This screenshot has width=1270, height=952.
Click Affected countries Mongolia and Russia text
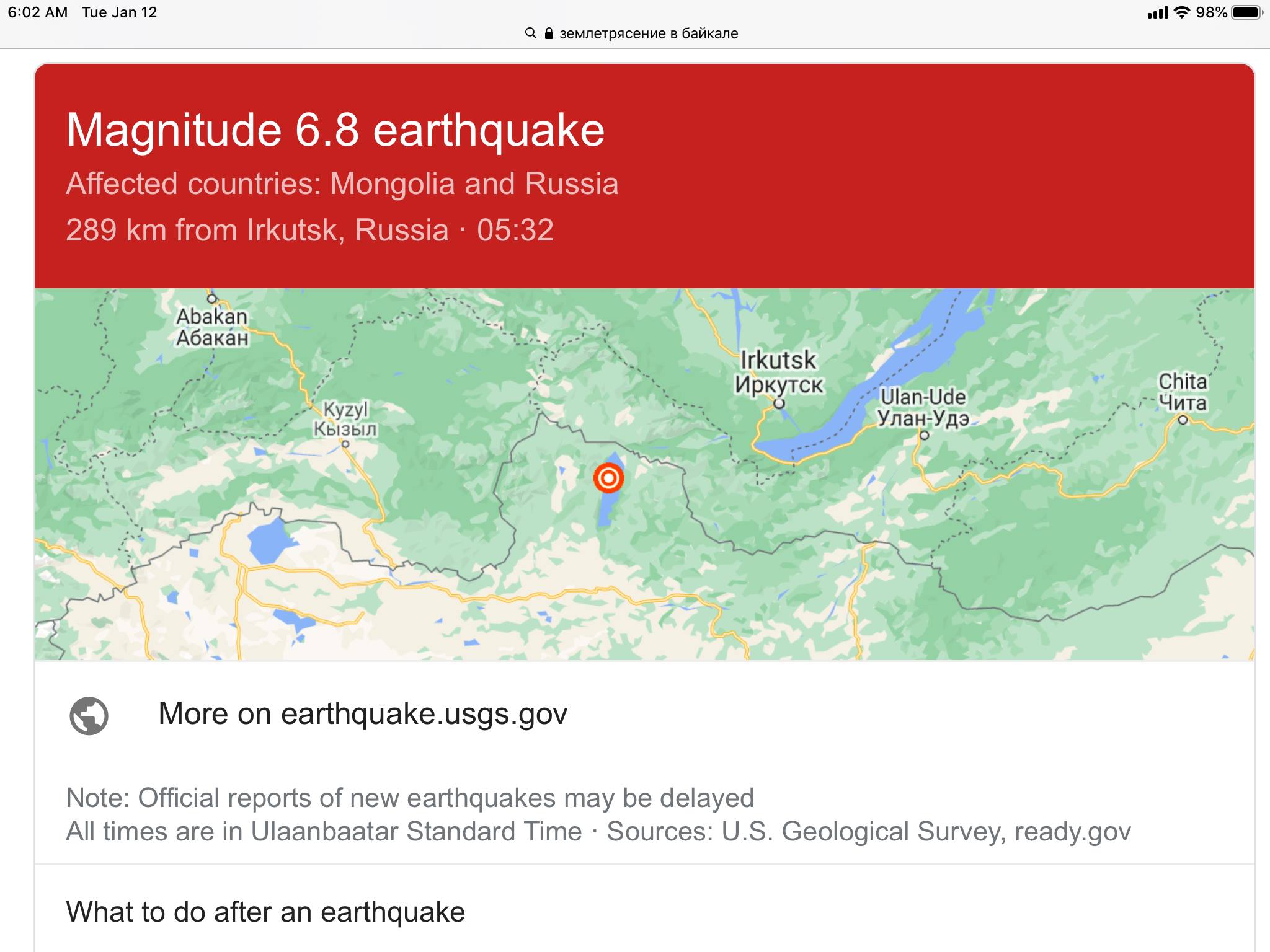[x=342, y=183]
